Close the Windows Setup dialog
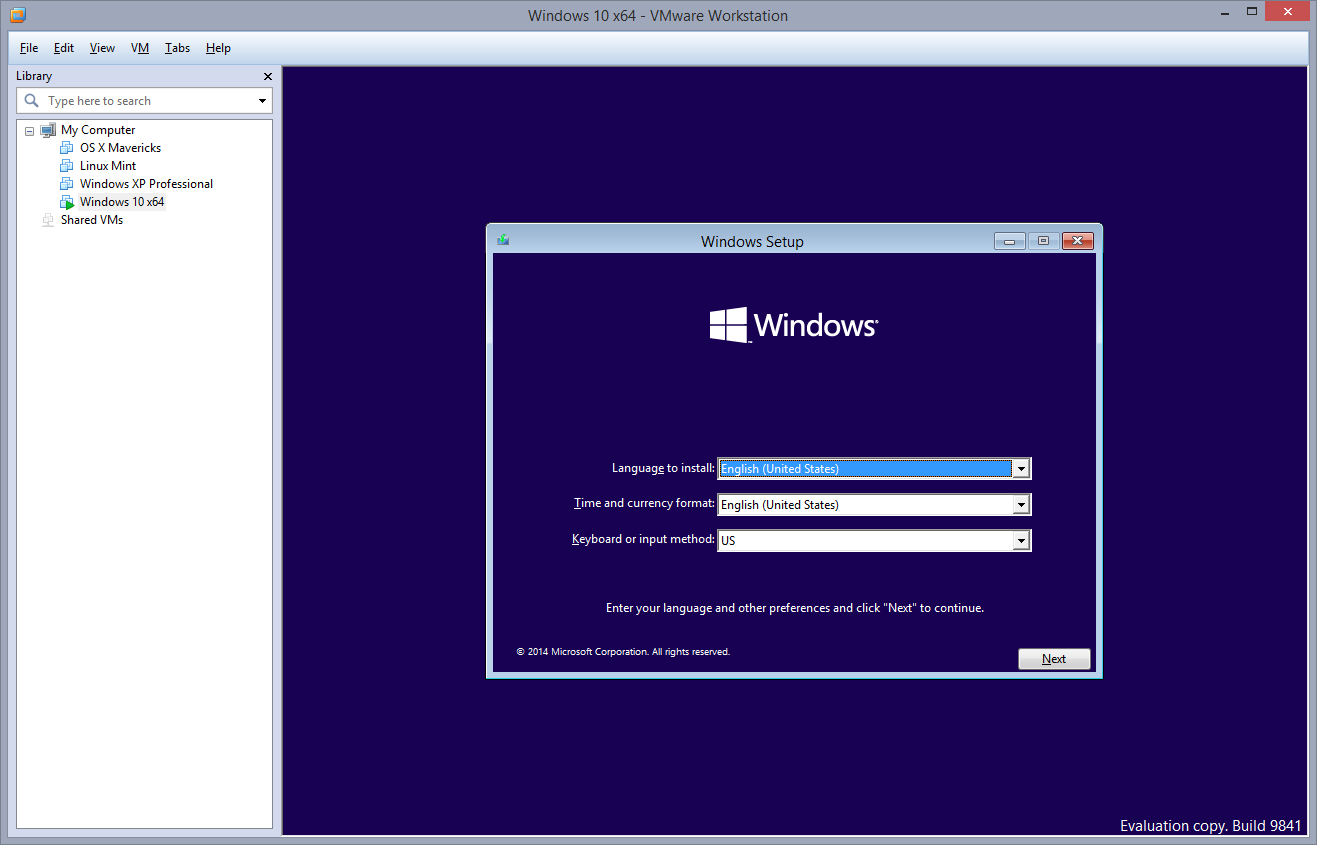Image resolution: width=1317 pixels, height=845 pixels. pos(1077,241)
